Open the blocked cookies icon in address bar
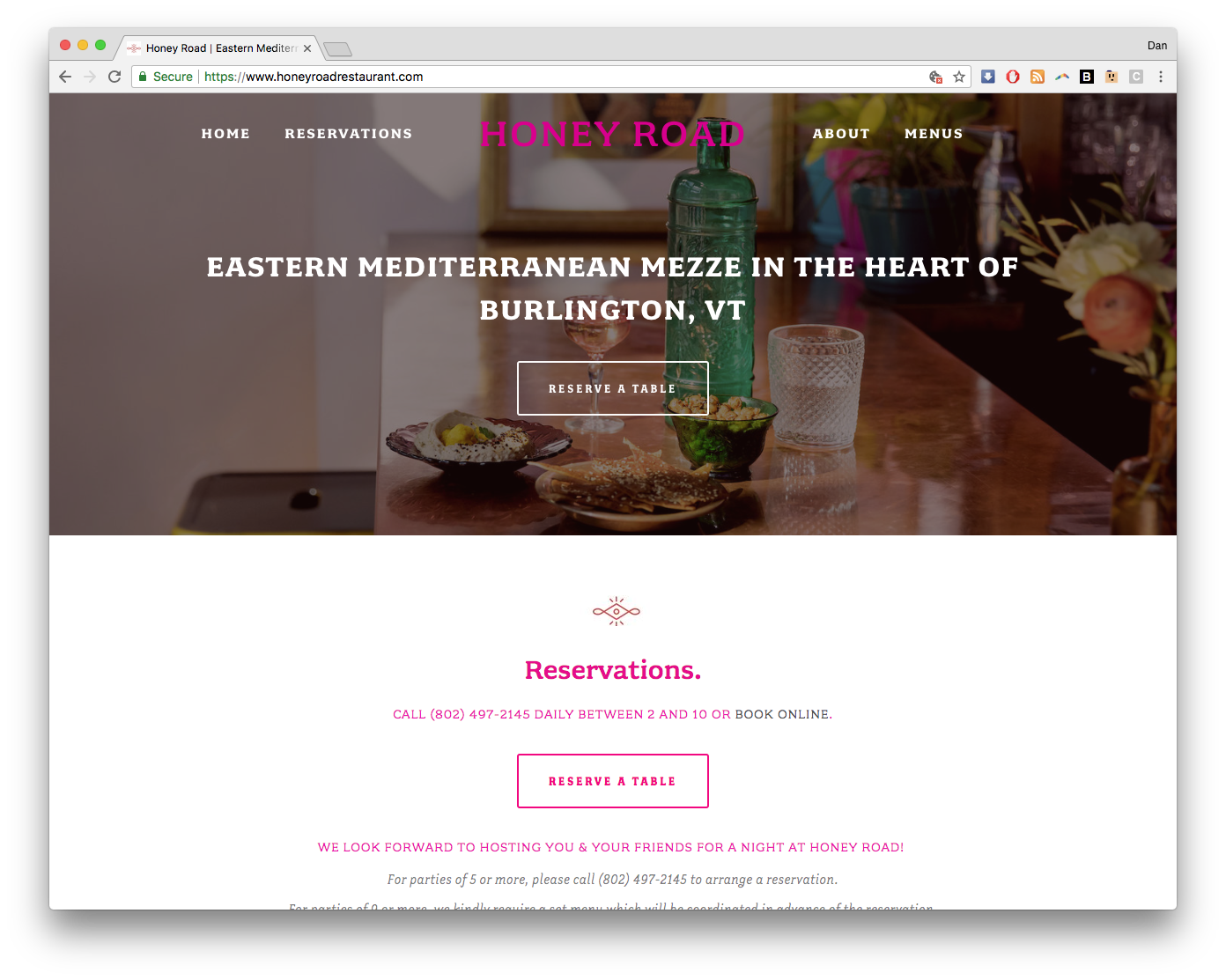 [x=936, y=77]
